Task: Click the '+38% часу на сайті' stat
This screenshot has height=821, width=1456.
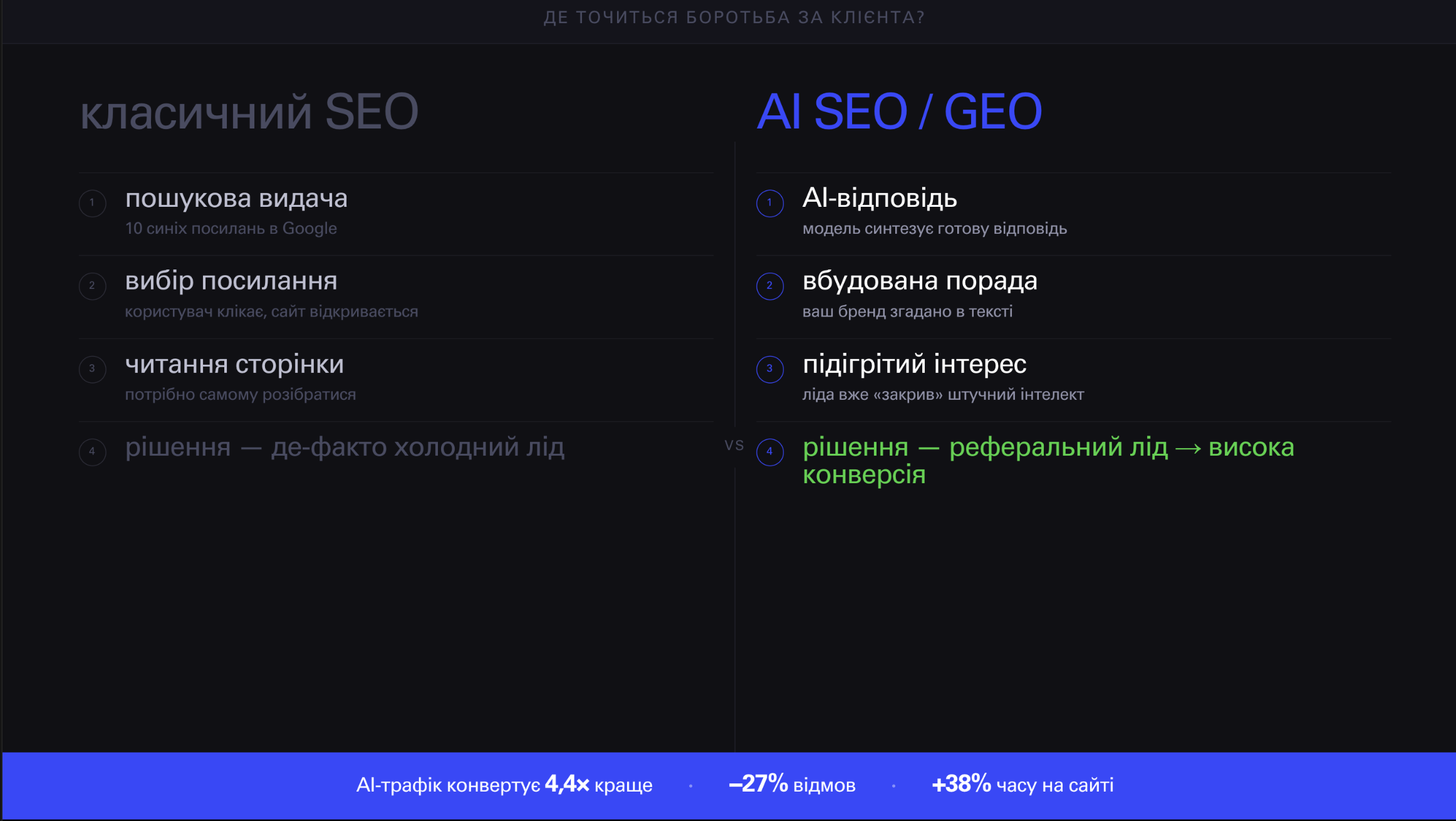Action: (1022, 785)
